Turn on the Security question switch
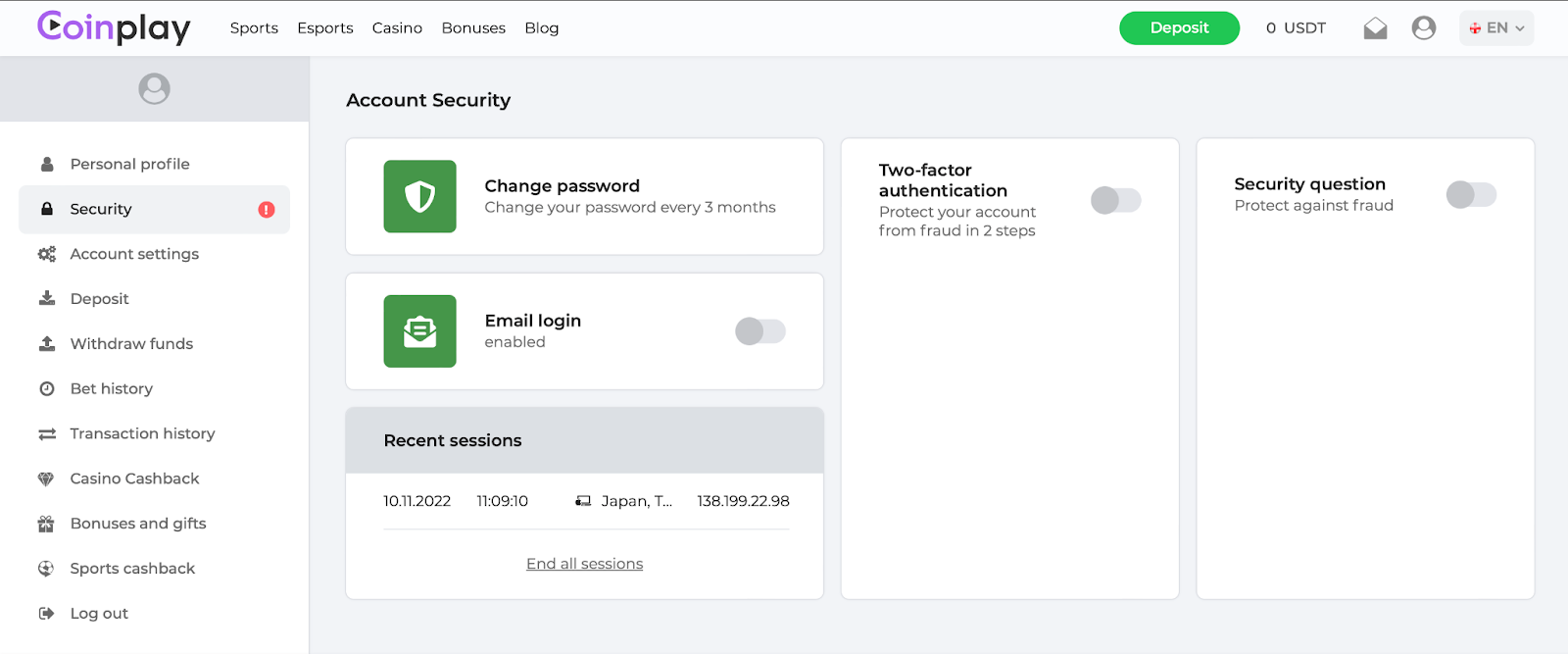This screenshot has height=654, width=1568. tap(1472, 194)
